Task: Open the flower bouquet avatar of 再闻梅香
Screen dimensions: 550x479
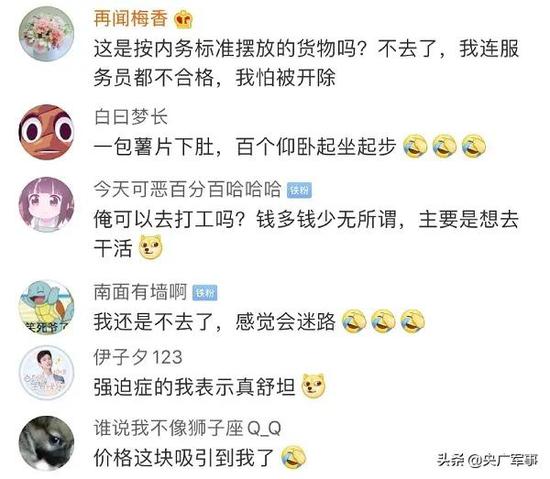Action: point(46,34)
